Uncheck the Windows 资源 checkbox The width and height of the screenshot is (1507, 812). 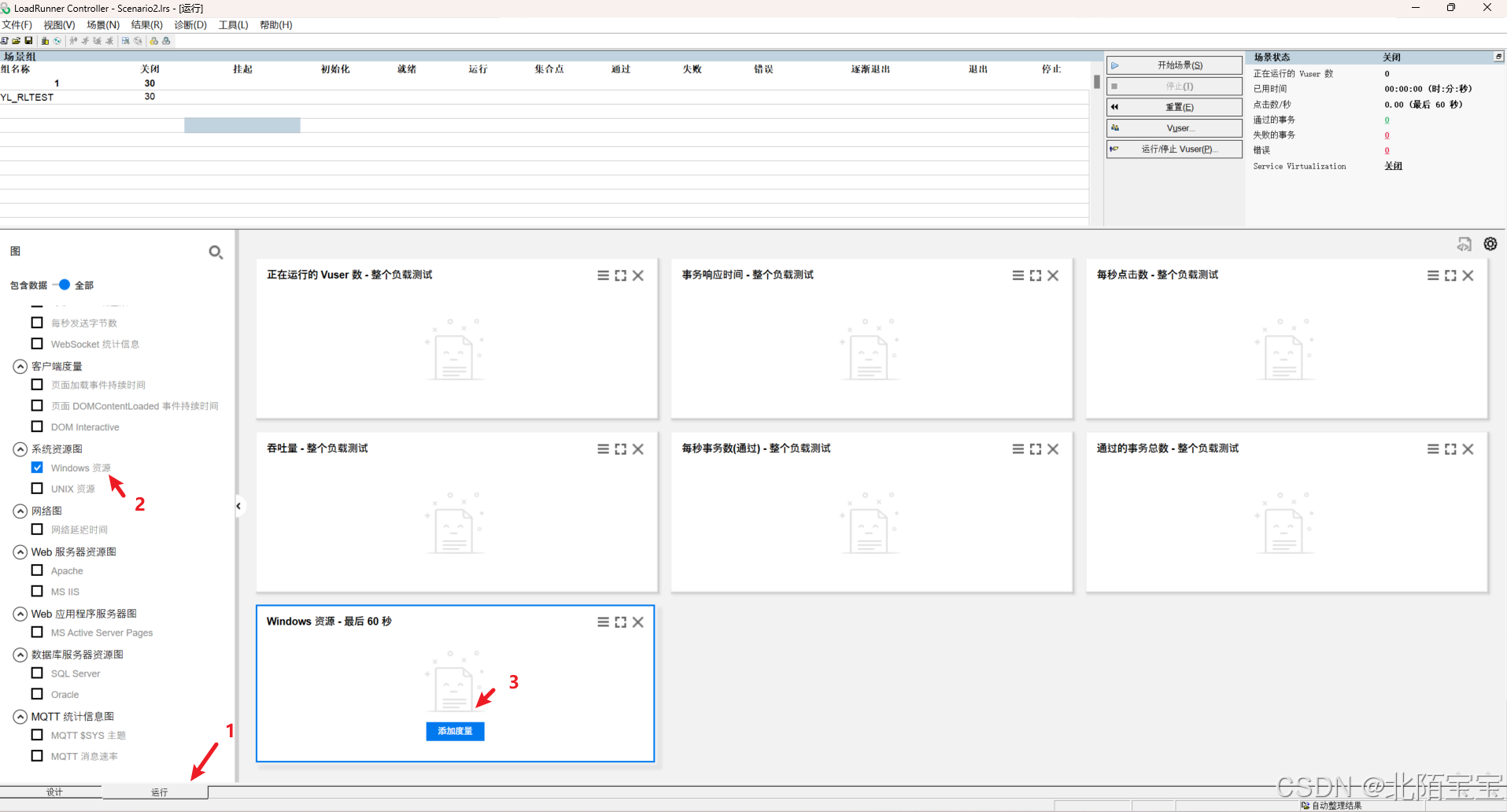tap(37, 467)
